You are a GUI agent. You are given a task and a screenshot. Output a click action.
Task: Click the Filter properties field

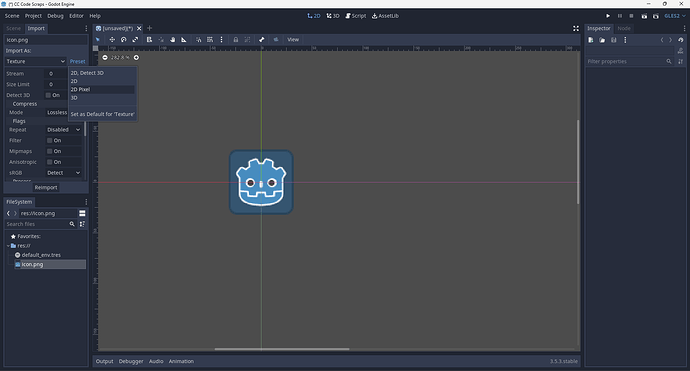point(630,62)
